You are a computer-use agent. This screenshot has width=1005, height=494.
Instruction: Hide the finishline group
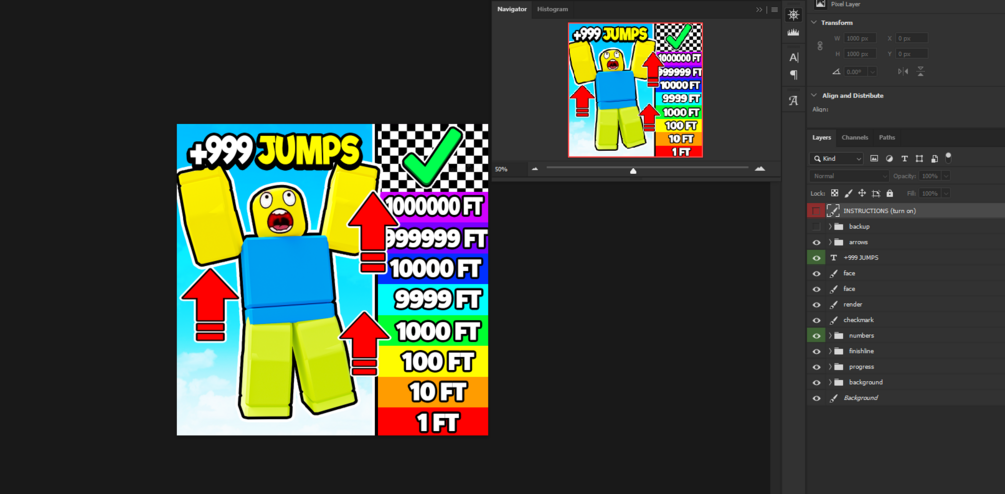point(816,351)
